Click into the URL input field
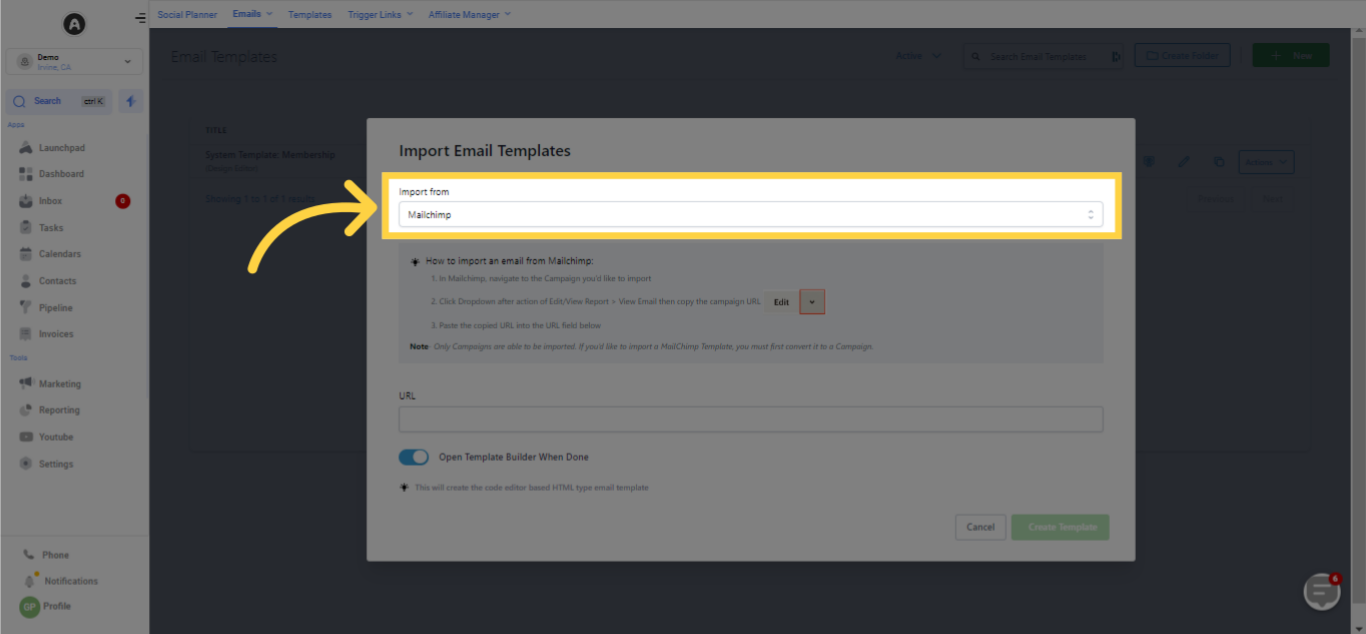Image resolution: width=1366 pixels, height=634 pixels. [x=751, y=419]
